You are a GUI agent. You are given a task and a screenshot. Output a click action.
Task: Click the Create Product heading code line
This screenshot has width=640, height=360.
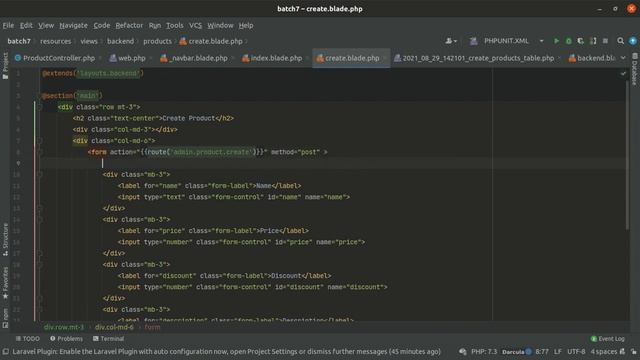153,118
